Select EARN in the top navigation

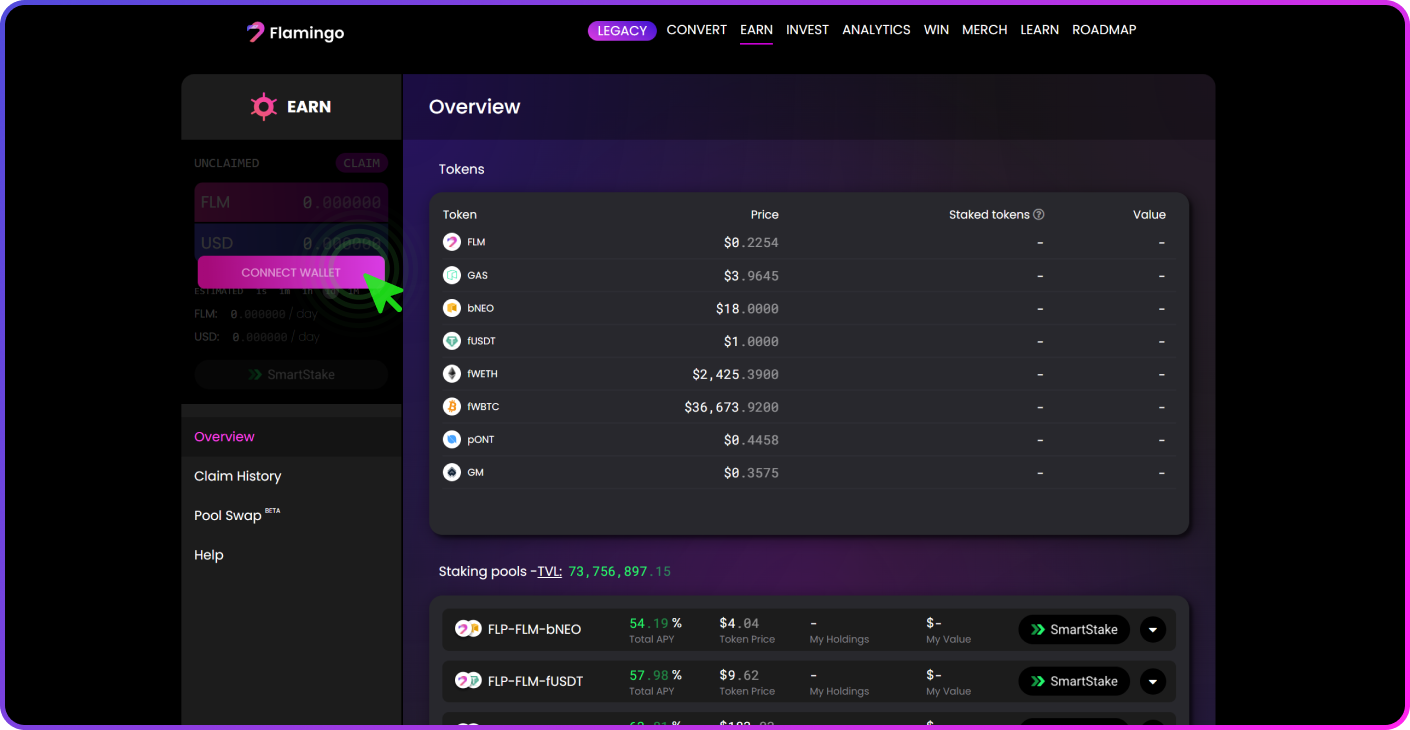click(x=756, y=30)
